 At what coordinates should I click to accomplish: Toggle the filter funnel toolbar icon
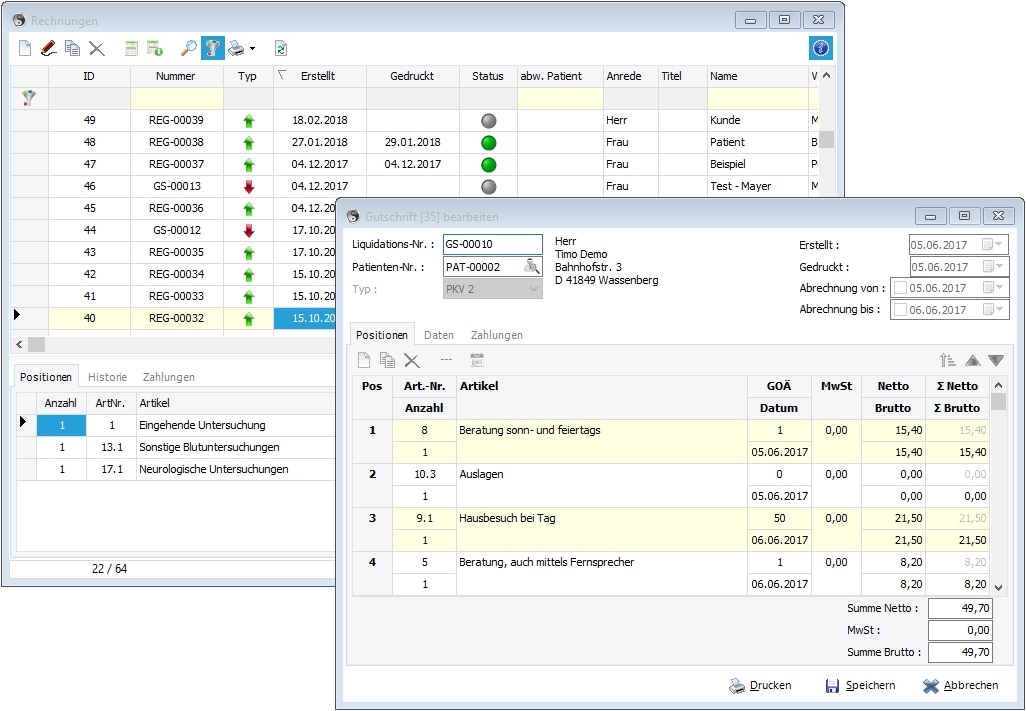[212, 48]
